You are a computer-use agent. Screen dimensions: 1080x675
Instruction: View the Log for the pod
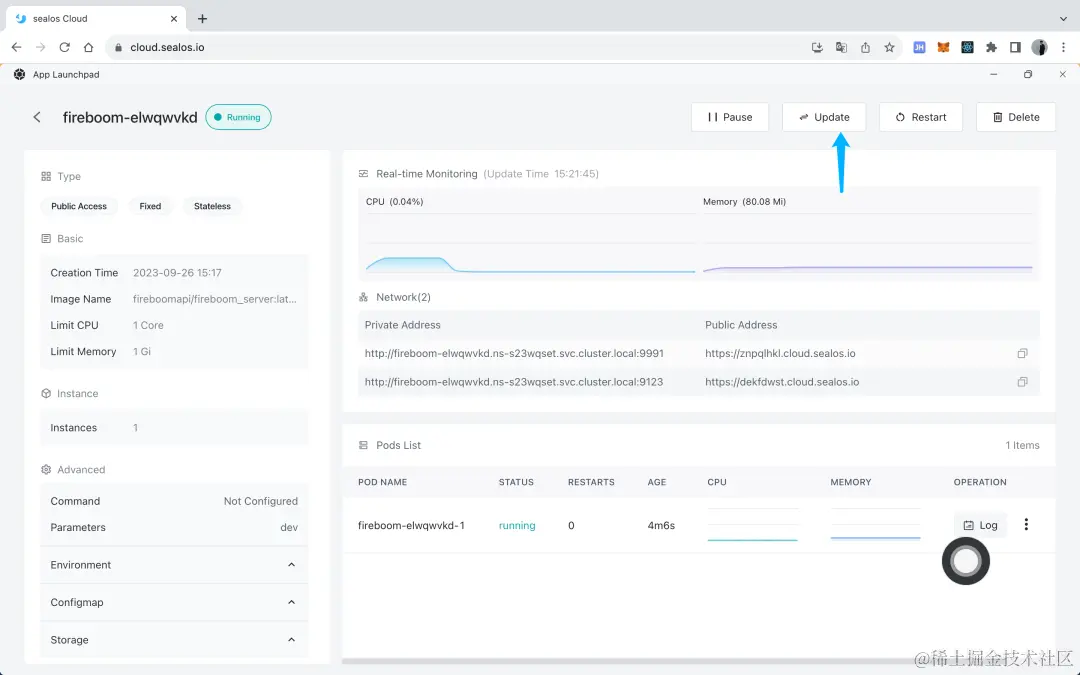[x=980, y=525]
